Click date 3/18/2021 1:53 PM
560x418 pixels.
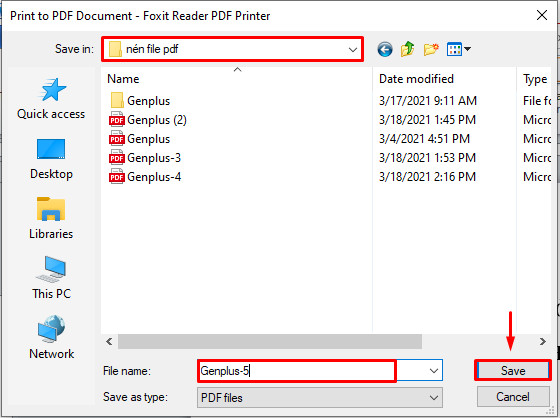click(427, 158)
